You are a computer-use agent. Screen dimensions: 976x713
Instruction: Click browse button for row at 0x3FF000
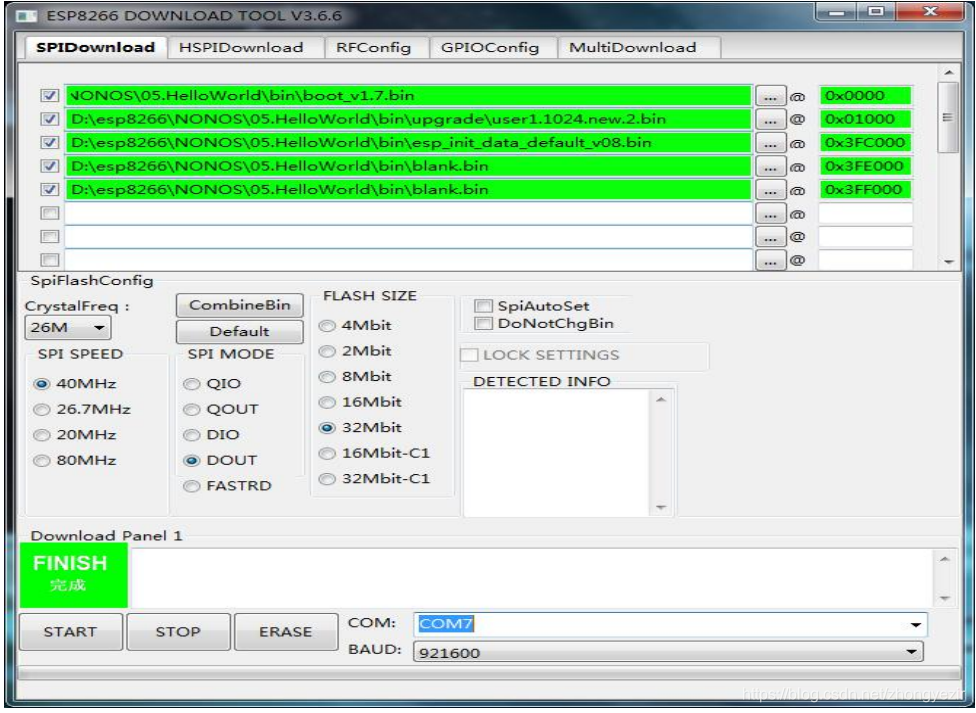pos(771,191)
